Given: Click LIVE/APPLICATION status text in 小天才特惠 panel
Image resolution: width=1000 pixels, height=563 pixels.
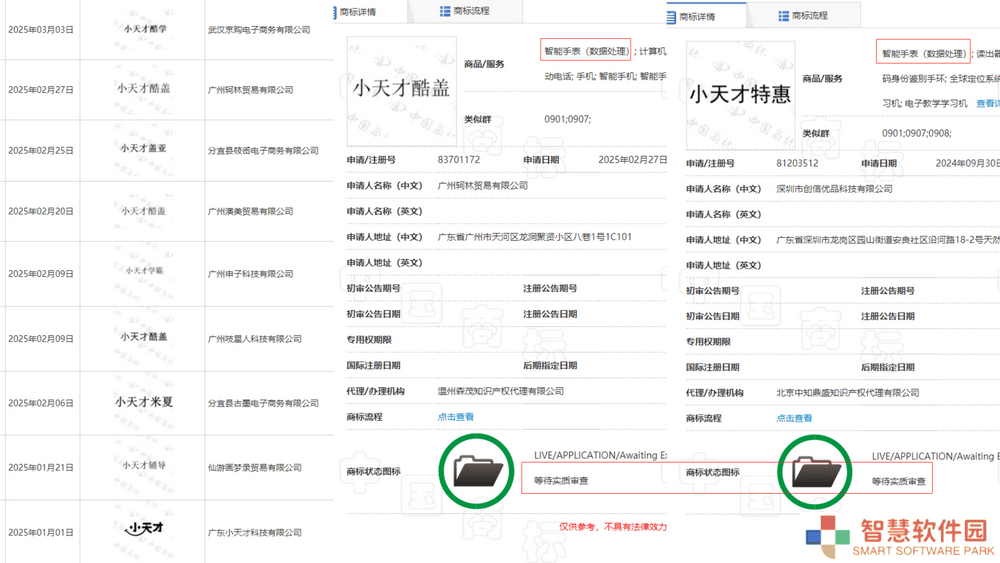Looking at the screenshot, I should (x=936, y=457).
